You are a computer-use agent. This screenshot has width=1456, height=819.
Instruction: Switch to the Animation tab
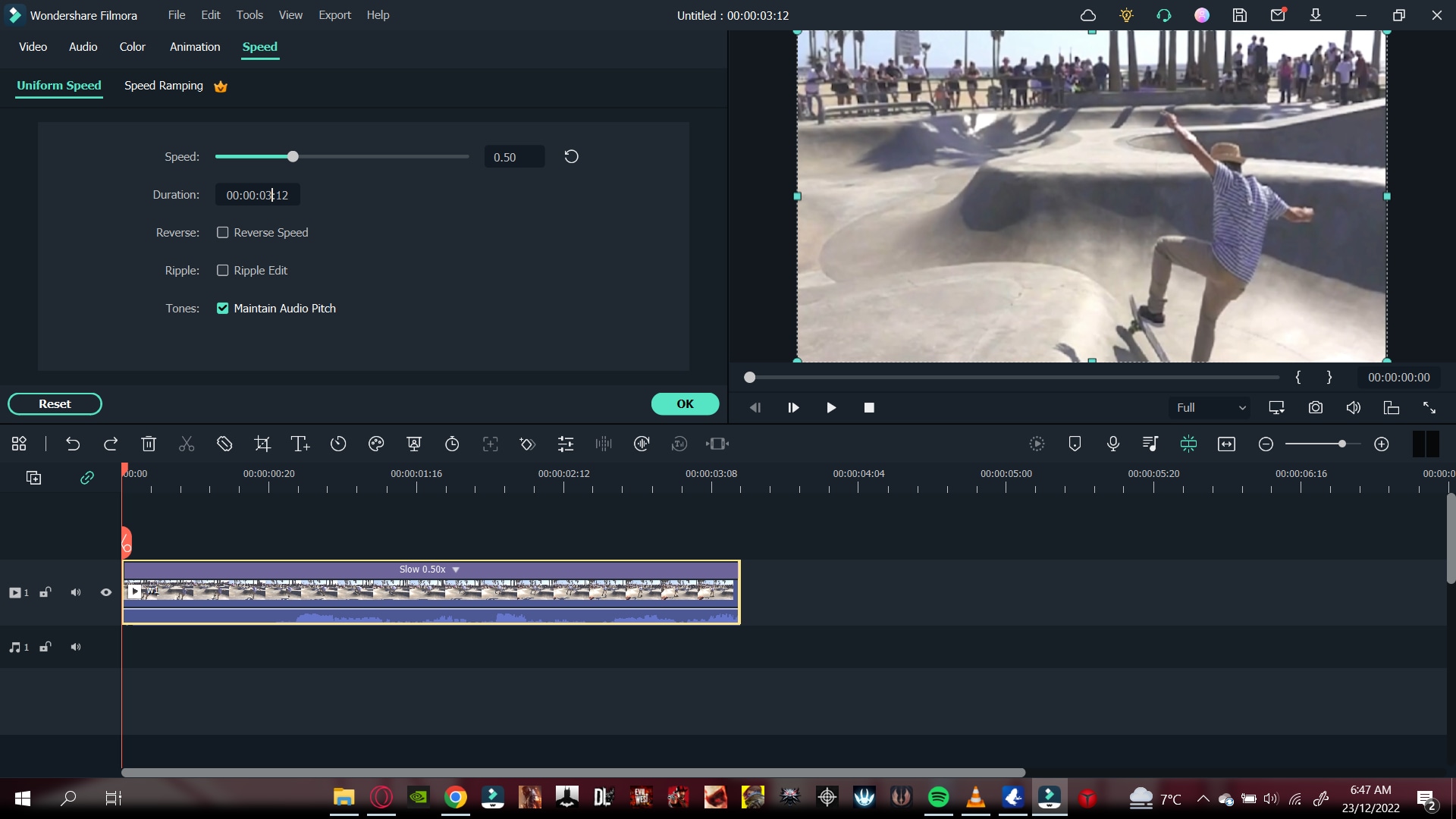pyautogui.click(x=195, y=47)
